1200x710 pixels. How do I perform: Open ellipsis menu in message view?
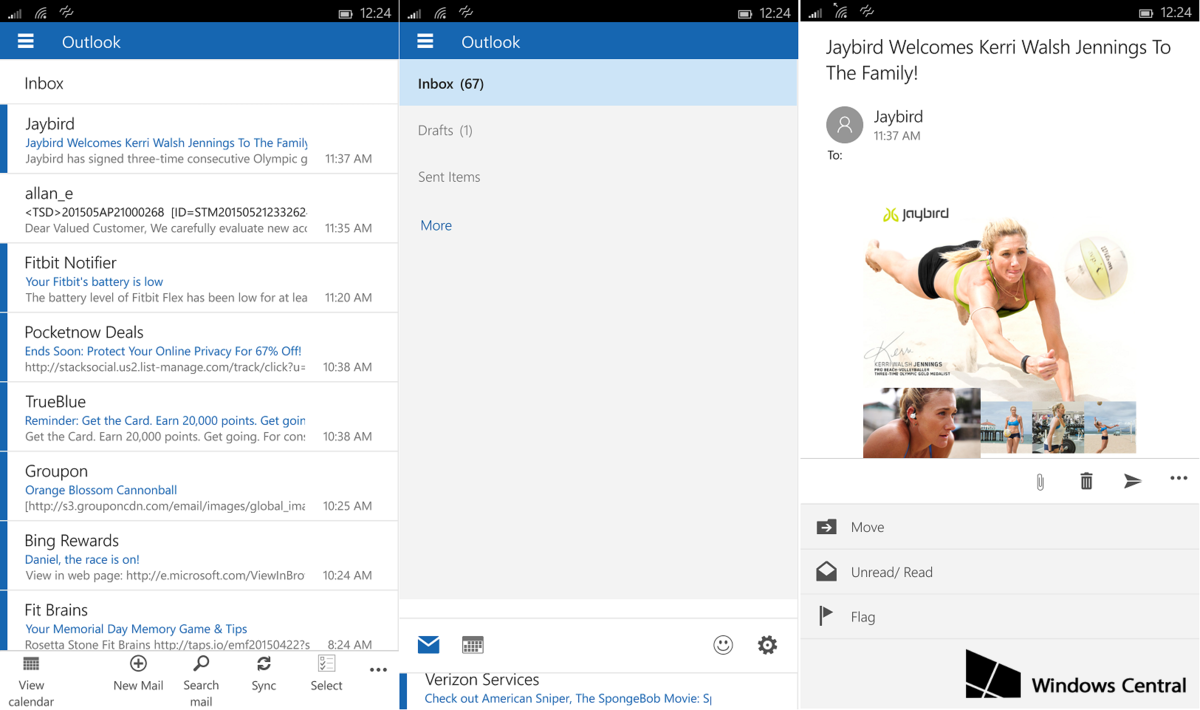point(1179,479)
